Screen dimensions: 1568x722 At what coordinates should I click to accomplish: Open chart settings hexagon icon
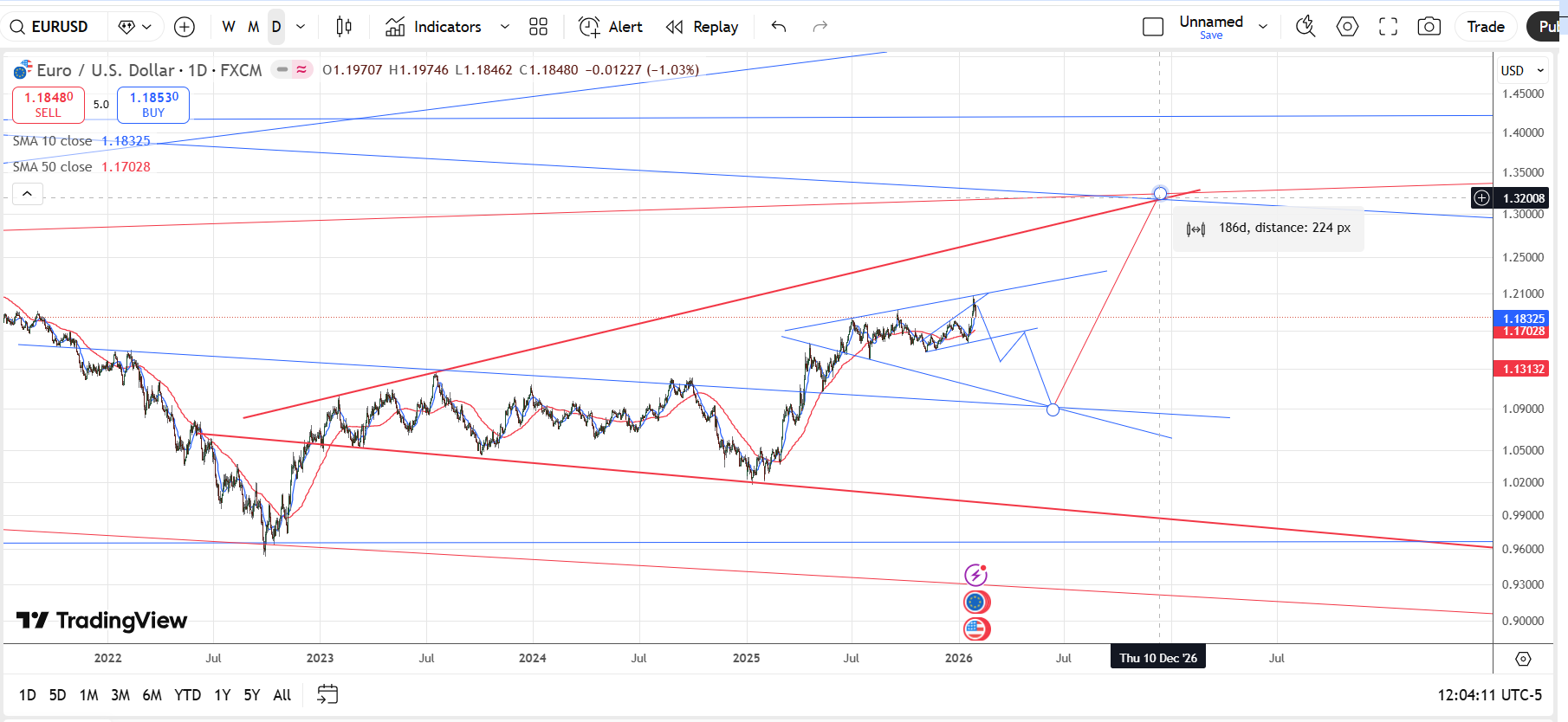click(x=1347, y=27)
